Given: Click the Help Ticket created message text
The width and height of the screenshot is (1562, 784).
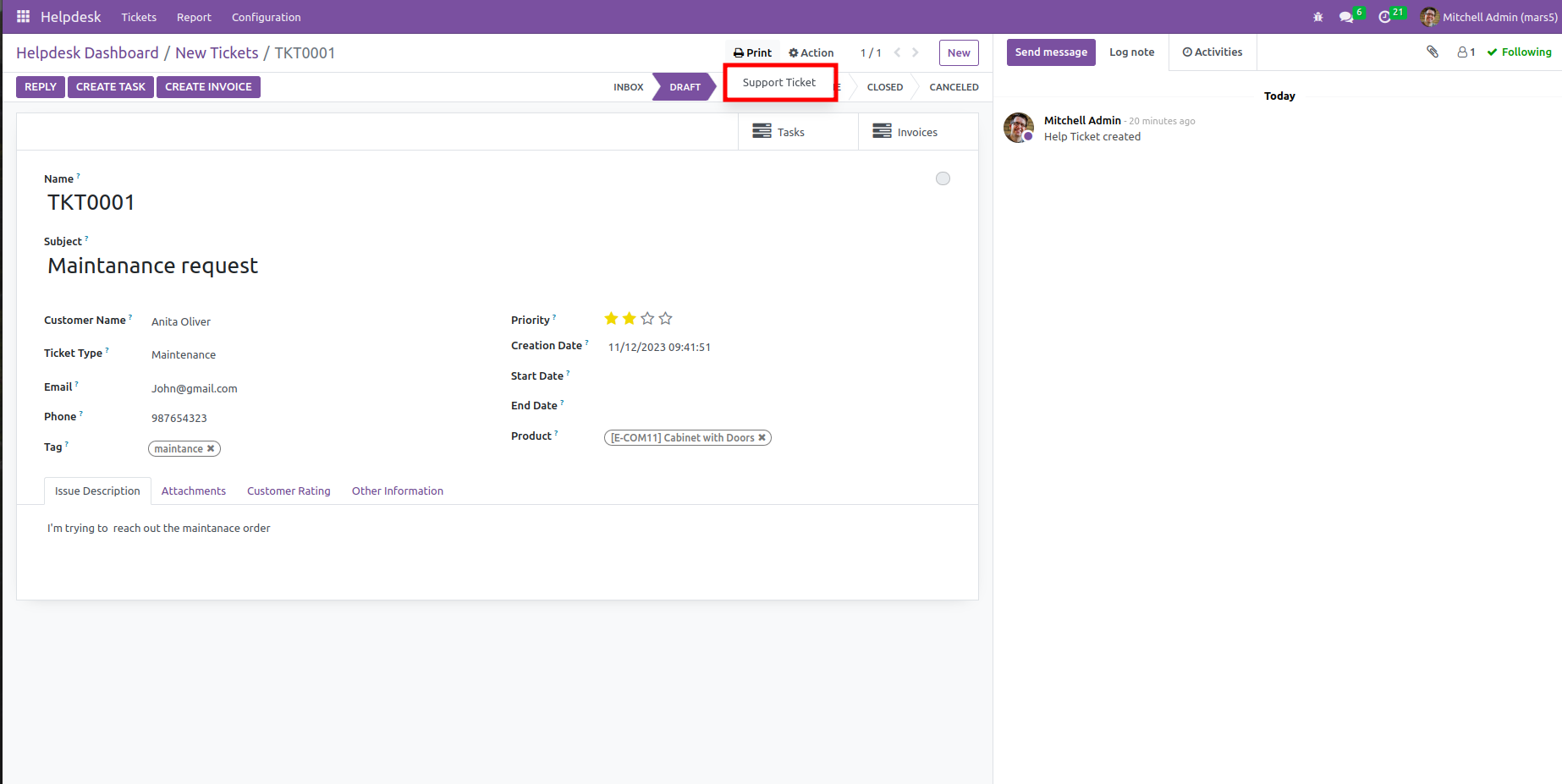Looking at the screenshot, I should (1092, 137).
